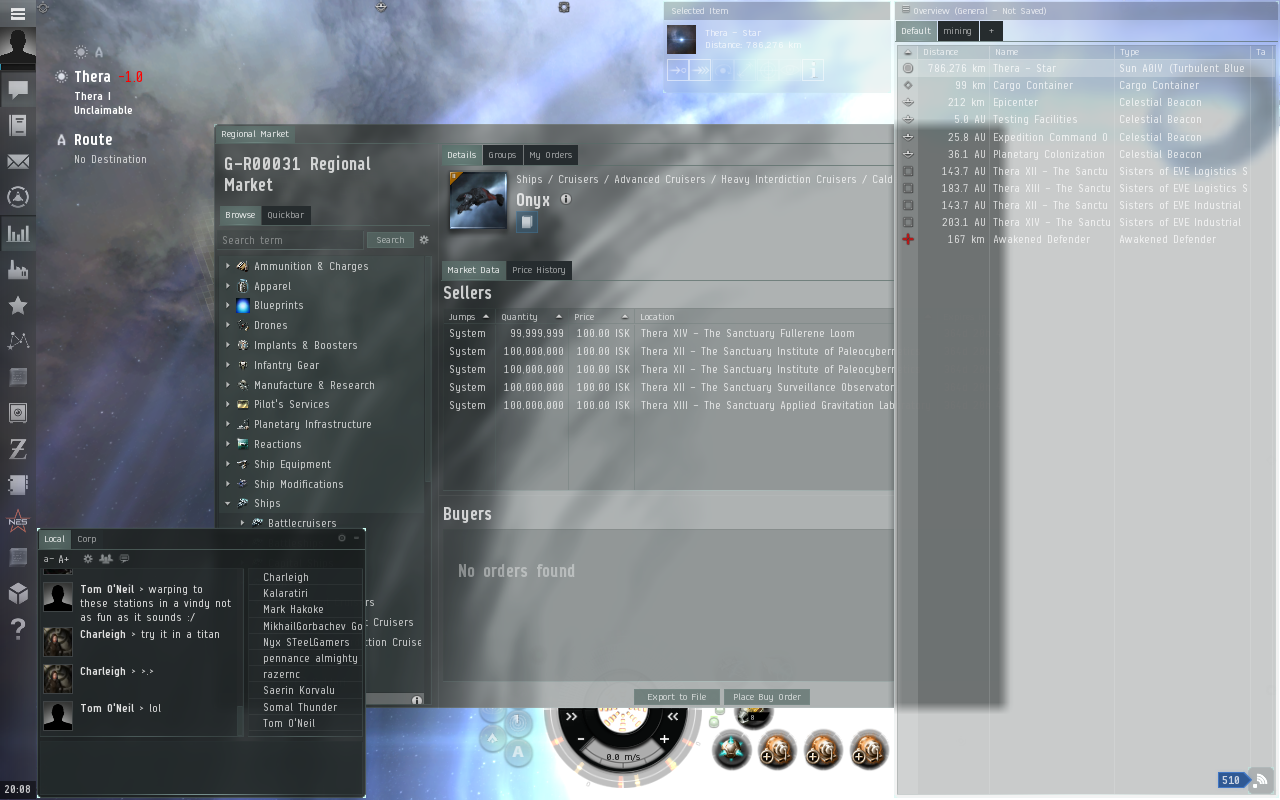Viewport: 1280px width, 800px height.
Task: Click Export to File button
Action: [x=677, y=697]
